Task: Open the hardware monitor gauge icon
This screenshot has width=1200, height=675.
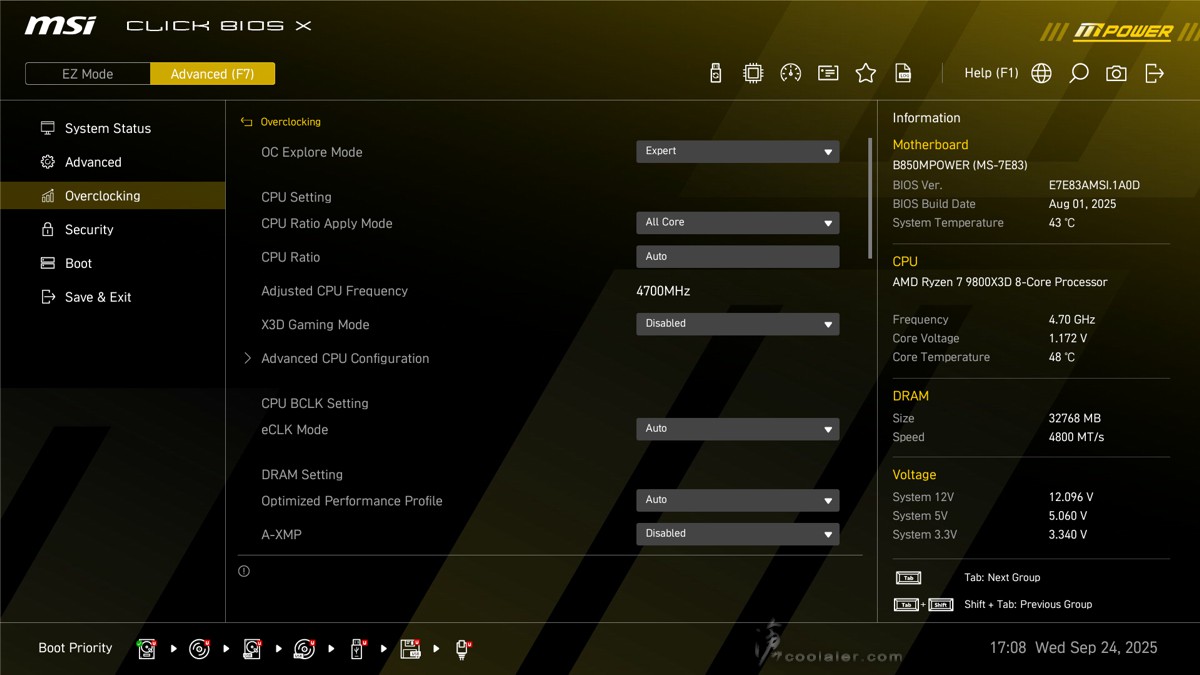Action: [791, 73]
